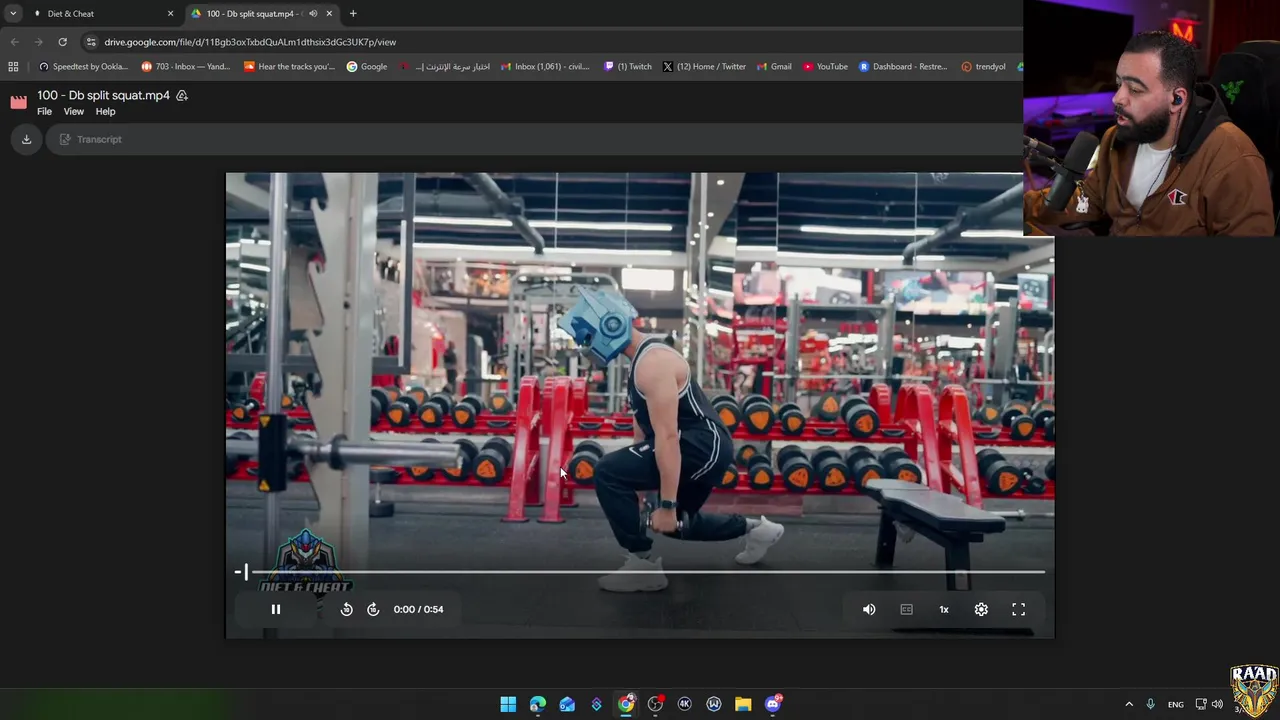The height and width of the screenshot is (720, 1280).
Task: Click add-to-Drive icon beside file title
Action: coord(182,95)
